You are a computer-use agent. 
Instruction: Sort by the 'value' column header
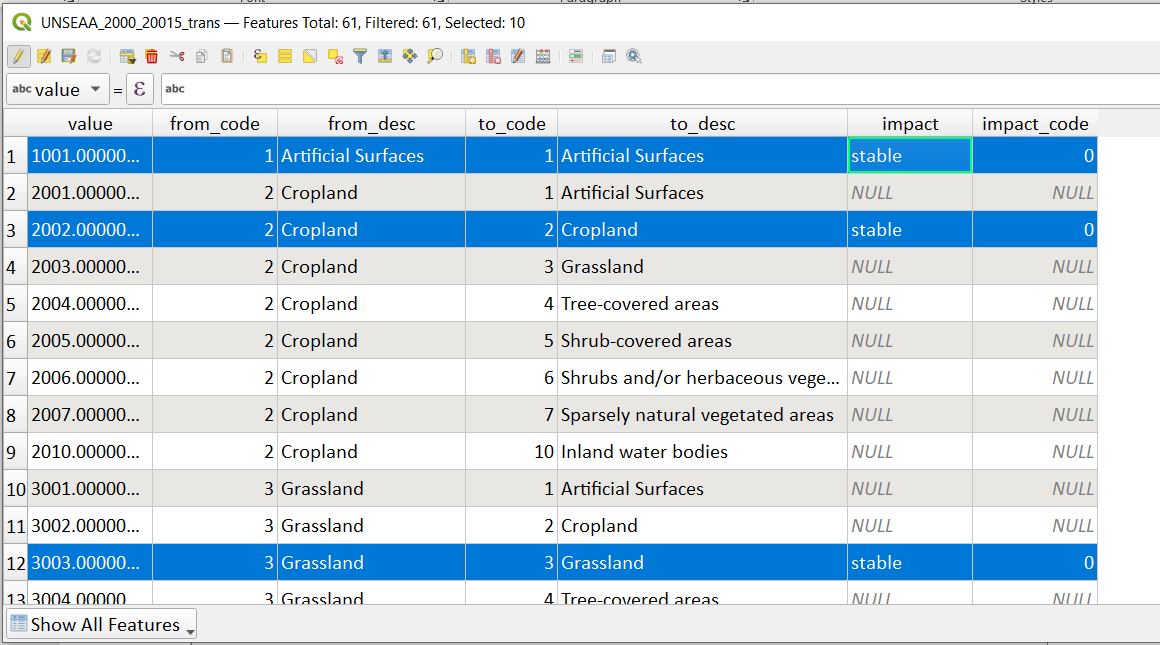pos(90,124)
